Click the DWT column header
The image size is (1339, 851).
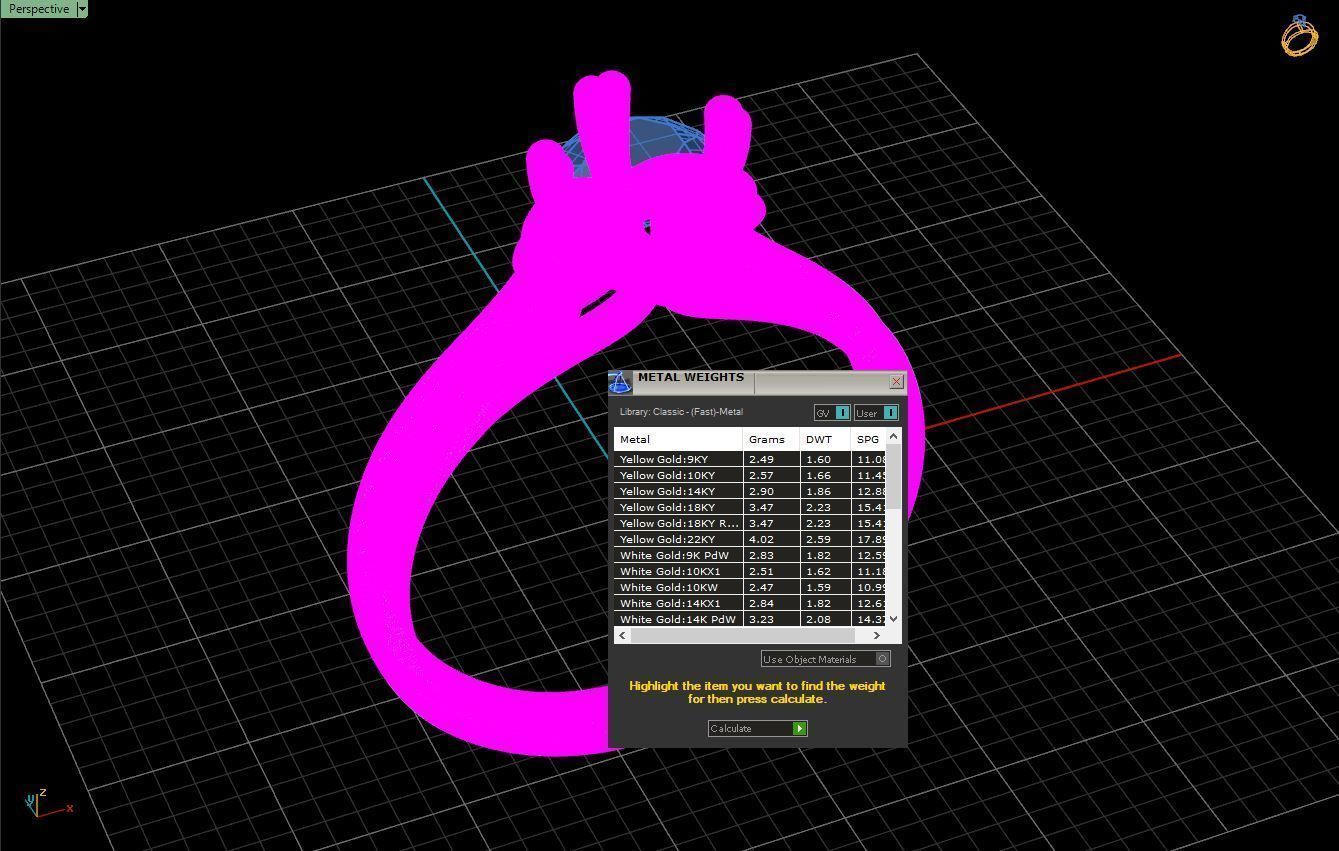point(825,439)
